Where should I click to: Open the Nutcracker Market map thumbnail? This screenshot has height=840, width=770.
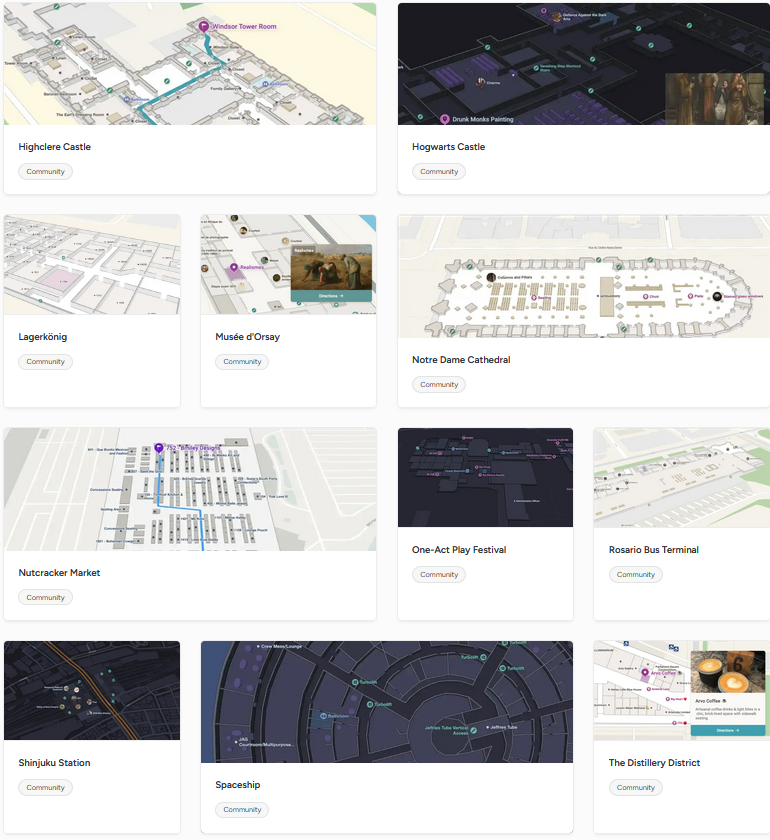pos(190,489)
